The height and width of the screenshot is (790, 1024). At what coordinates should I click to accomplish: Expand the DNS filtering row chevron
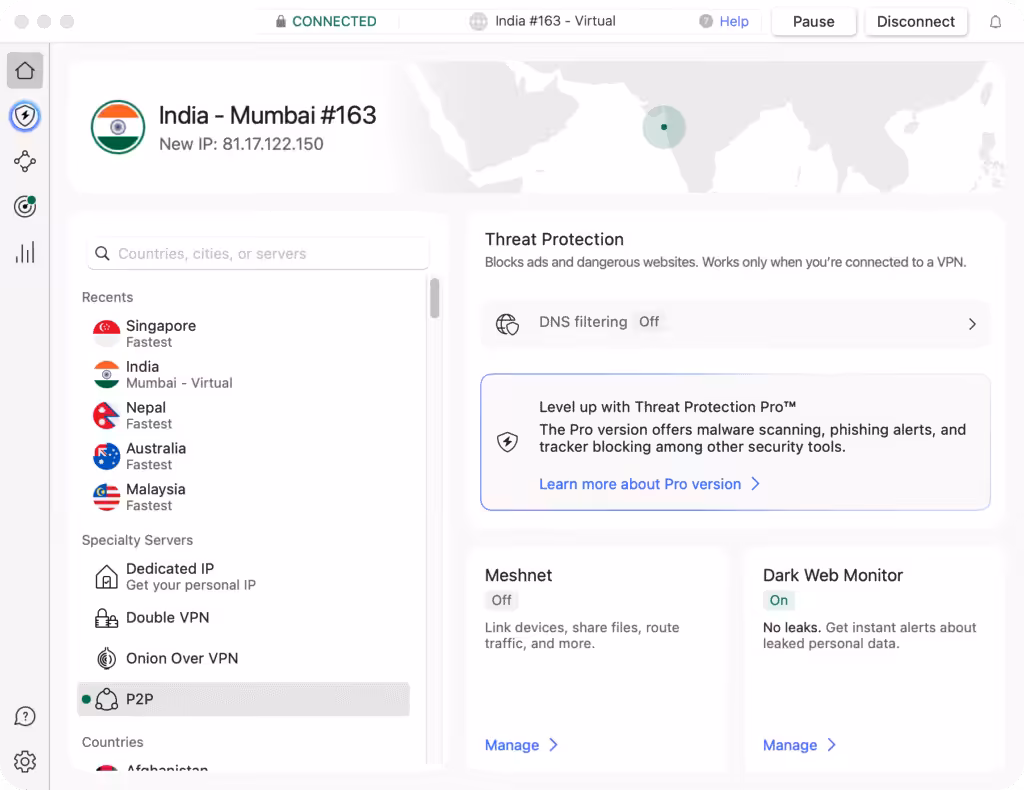tap(971, 324)
